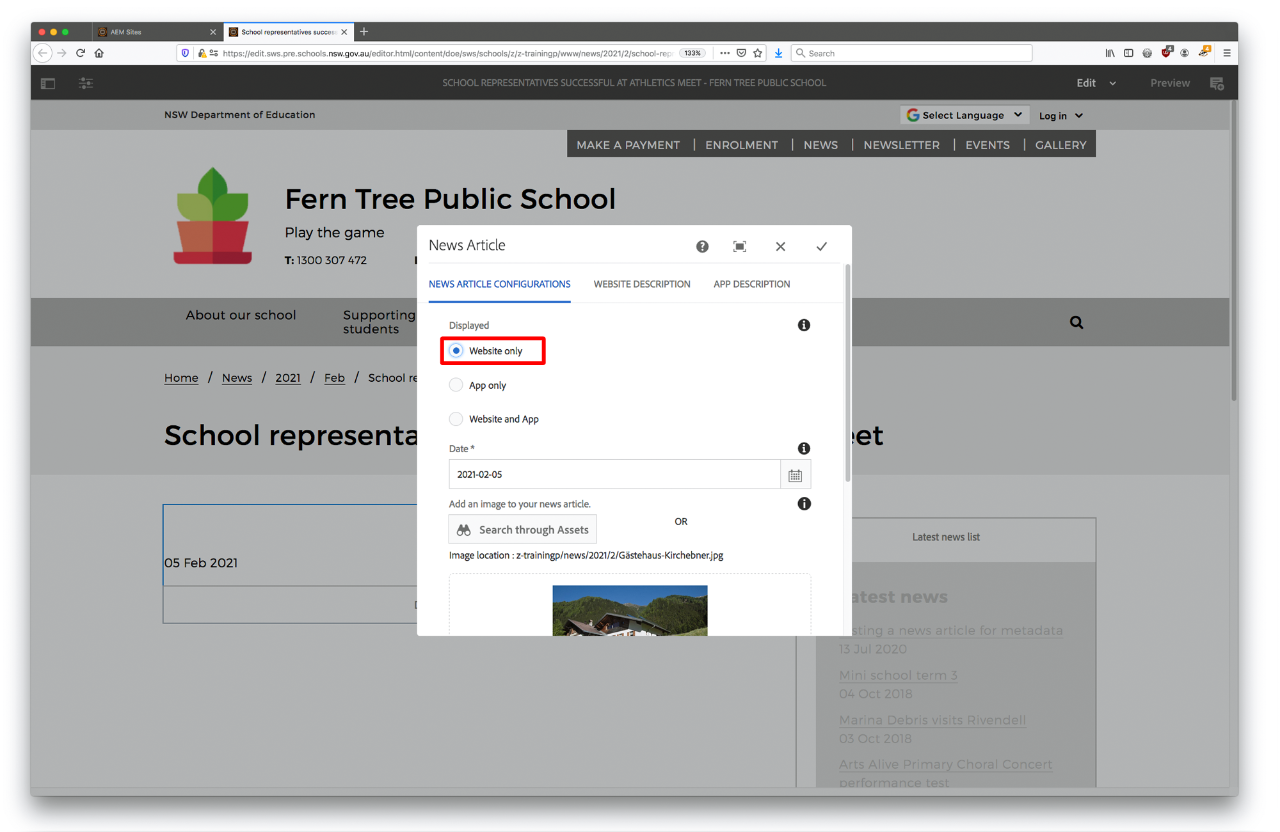Open the Enrolment menu item
The width and height of the screenshot is (1280, 832).
(741, 145)
